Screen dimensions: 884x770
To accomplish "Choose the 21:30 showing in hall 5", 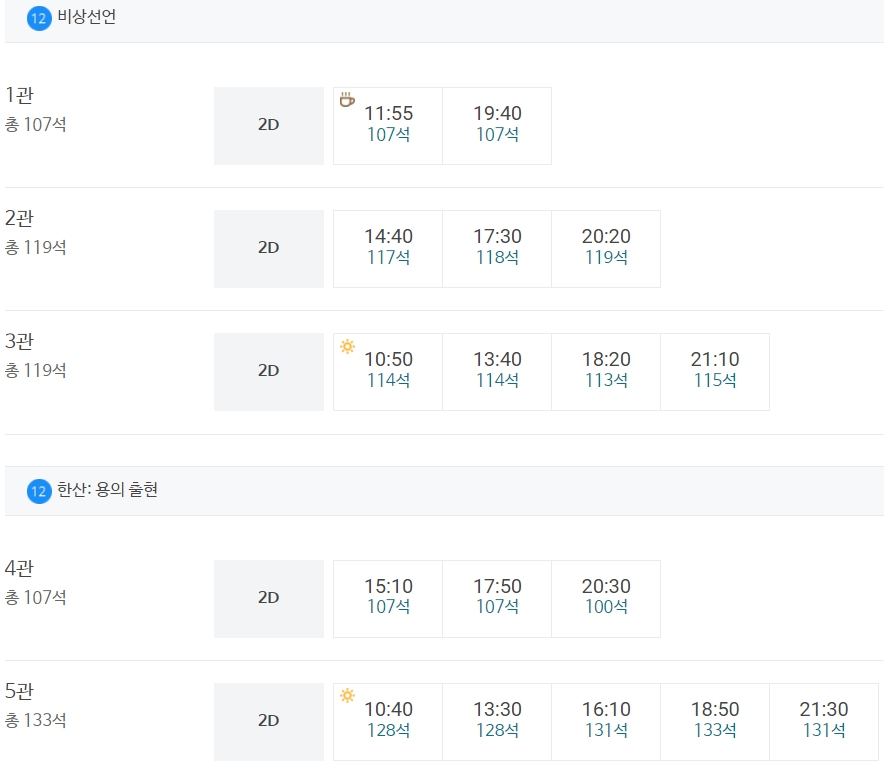I will (824, 722).
